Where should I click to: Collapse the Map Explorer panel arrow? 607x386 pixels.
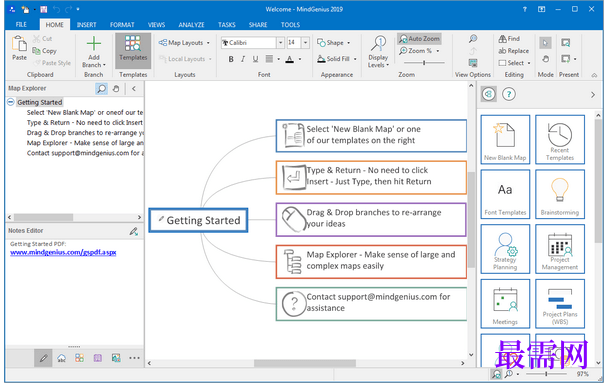tap(134, 89)
